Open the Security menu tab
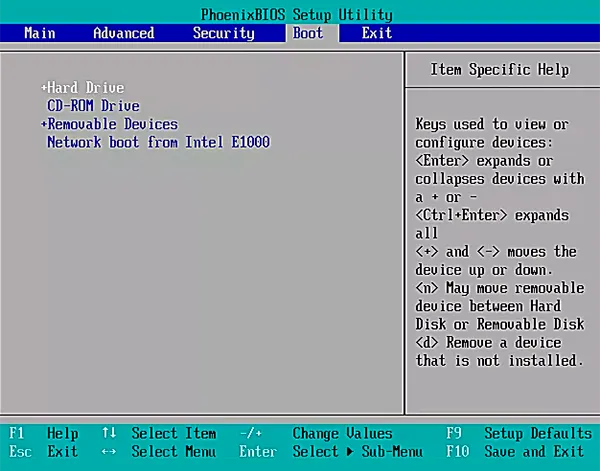Image resolution: width=600 pixels, height=471 pixels. click(223, 33)
